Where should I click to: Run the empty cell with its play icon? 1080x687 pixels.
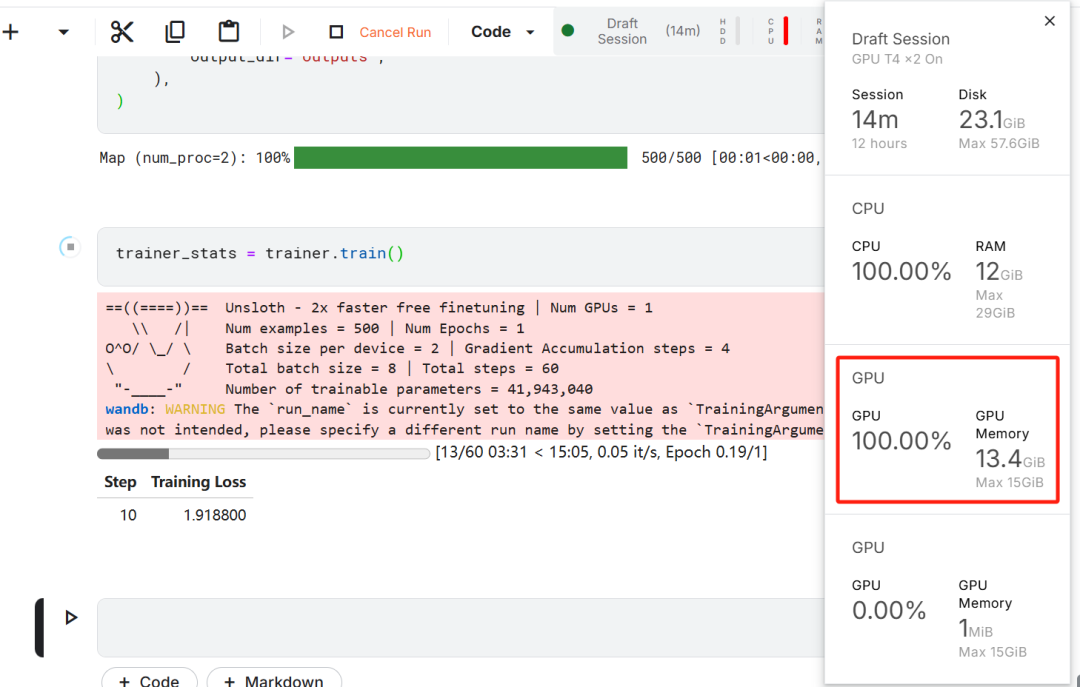click(71, 618)
